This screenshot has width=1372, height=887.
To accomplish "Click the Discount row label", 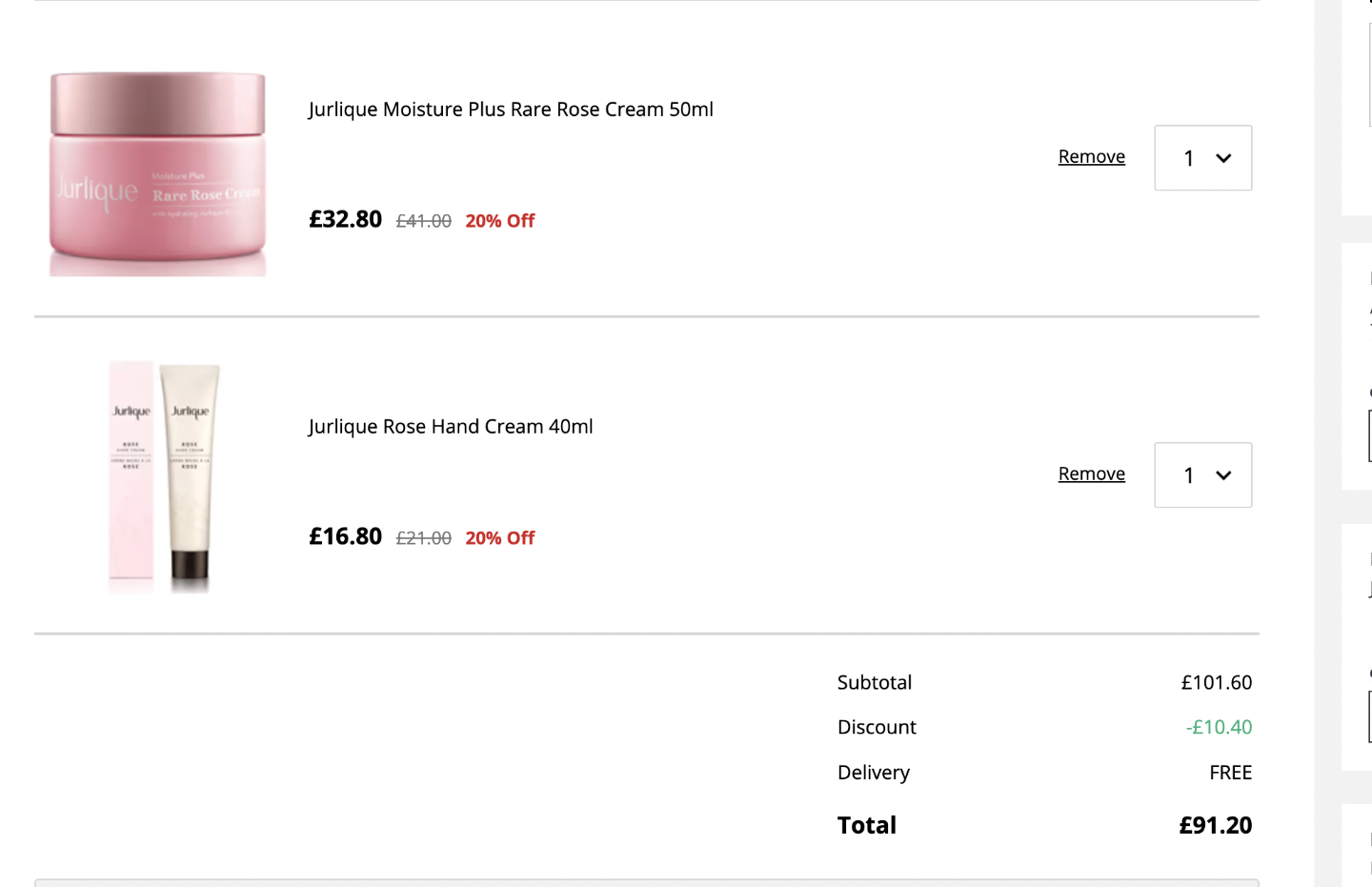I will [877, 727].
